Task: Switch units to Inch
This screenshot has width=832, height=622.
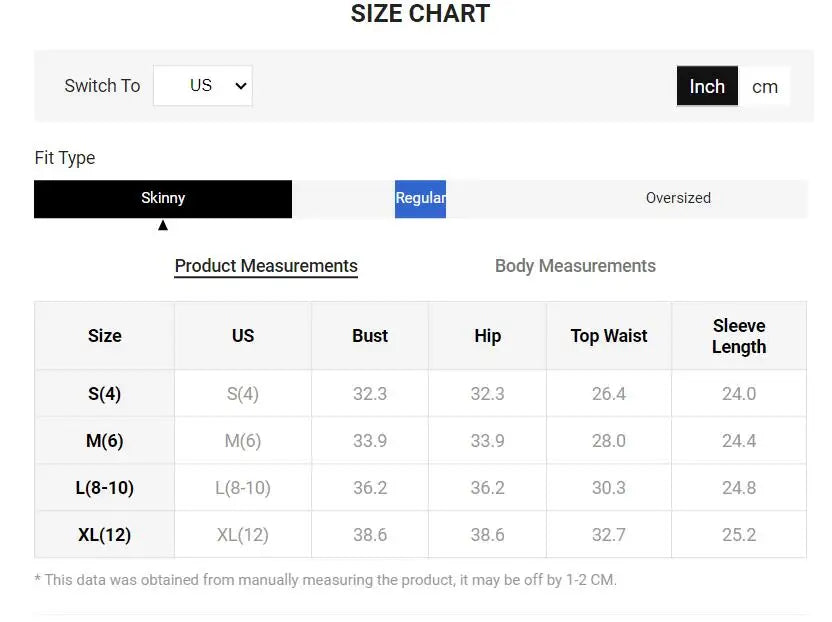Action: (x=707, y=87)
